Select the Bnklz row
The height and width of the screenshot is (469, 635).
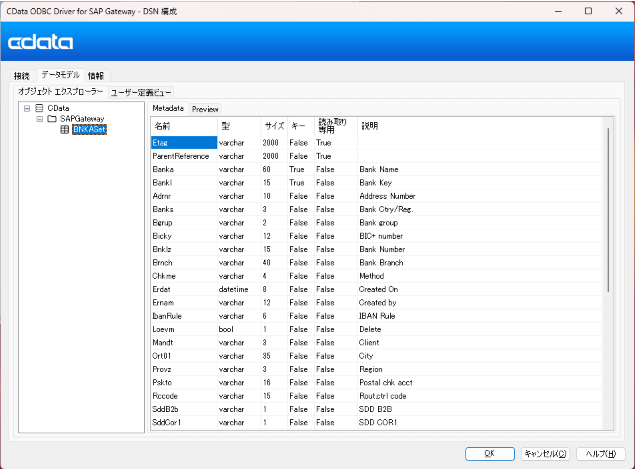click(377, 249)
